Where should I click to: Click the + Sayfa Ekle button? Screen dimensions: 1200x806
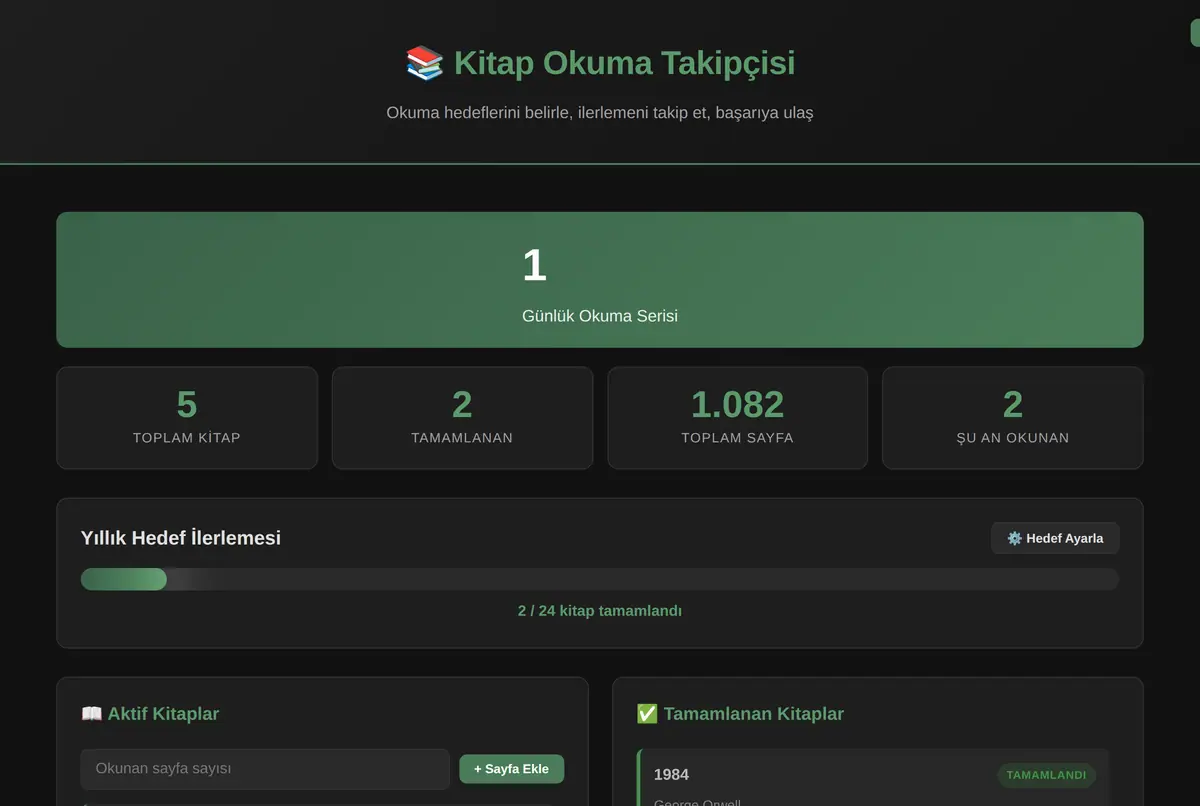[x=511, y=769]
